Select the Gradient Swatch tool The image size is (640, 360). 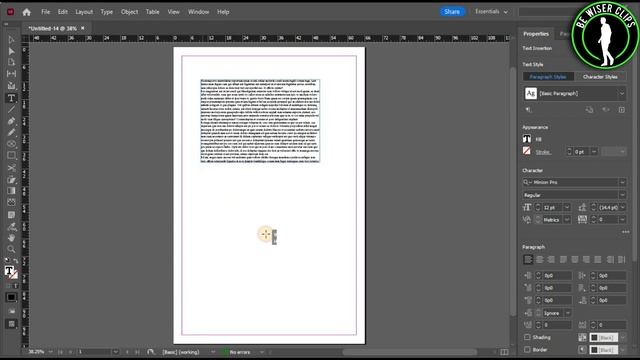tap(11, 191)
